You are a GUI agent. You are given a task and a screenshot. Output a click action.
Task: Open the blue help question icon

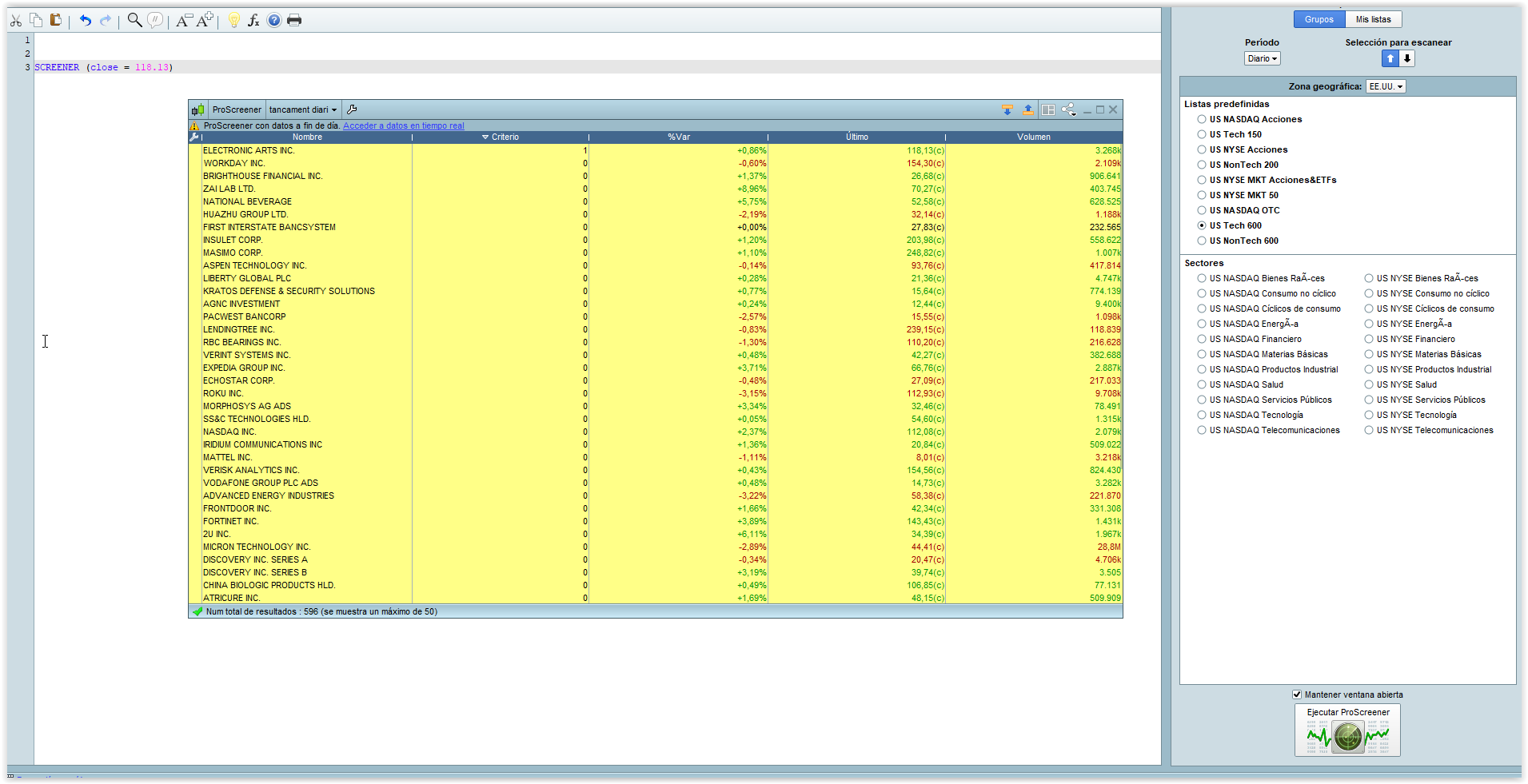point(274,20)
